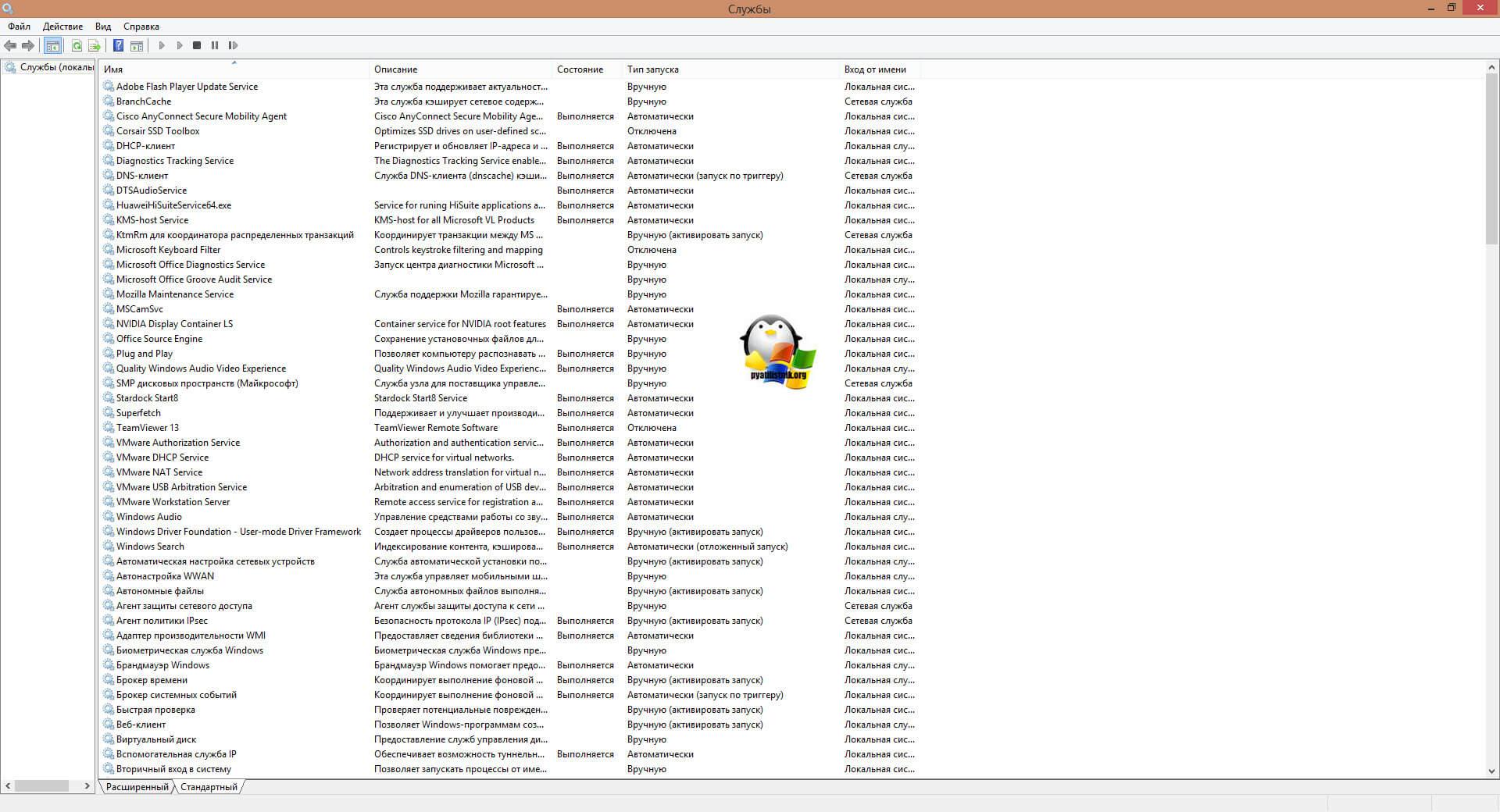This screenshot has height=812, width=1500.
Task: Select the Агент политики IPsec service
Action: (162, 621)
